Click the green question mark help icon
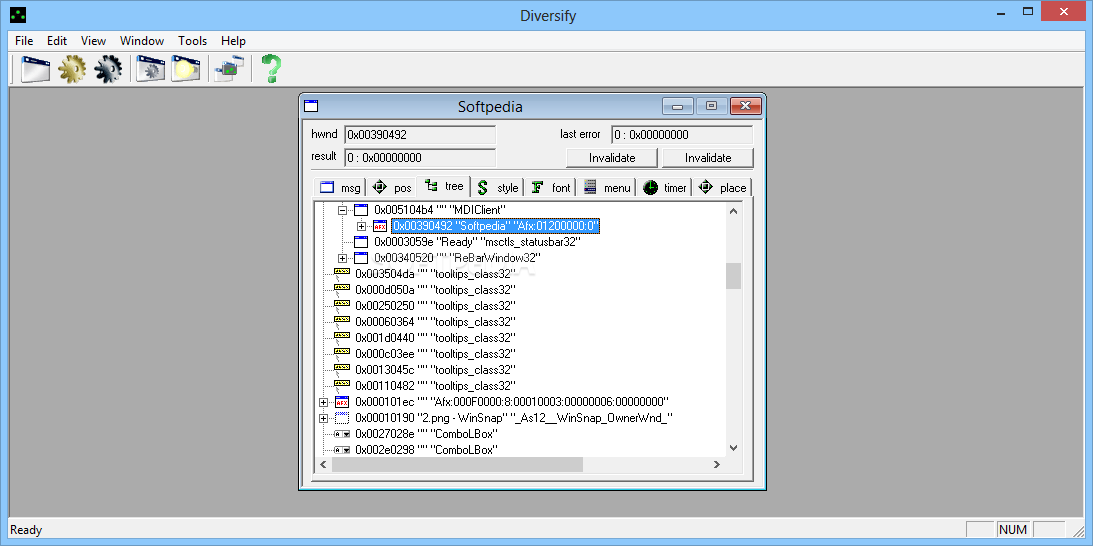The width and height of the screenshot is (1093, 546). [x=271, y=68]
